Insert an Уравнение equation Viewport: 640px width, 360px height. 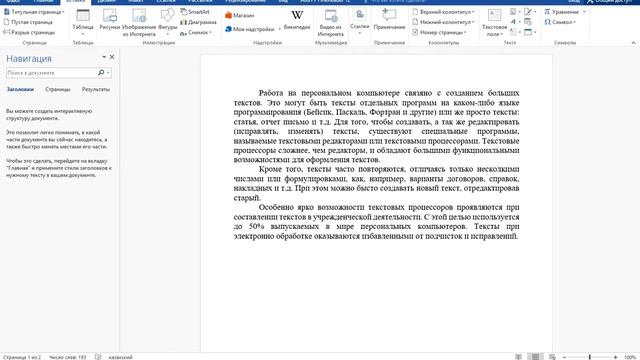(564, 12)
